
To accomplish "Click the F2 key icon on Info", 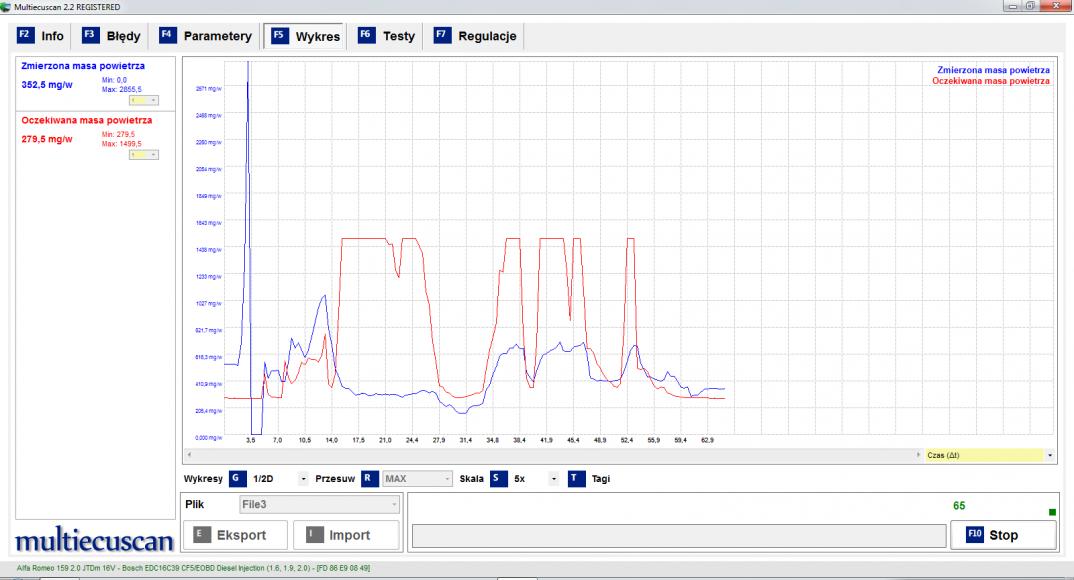I will point(27,36).
